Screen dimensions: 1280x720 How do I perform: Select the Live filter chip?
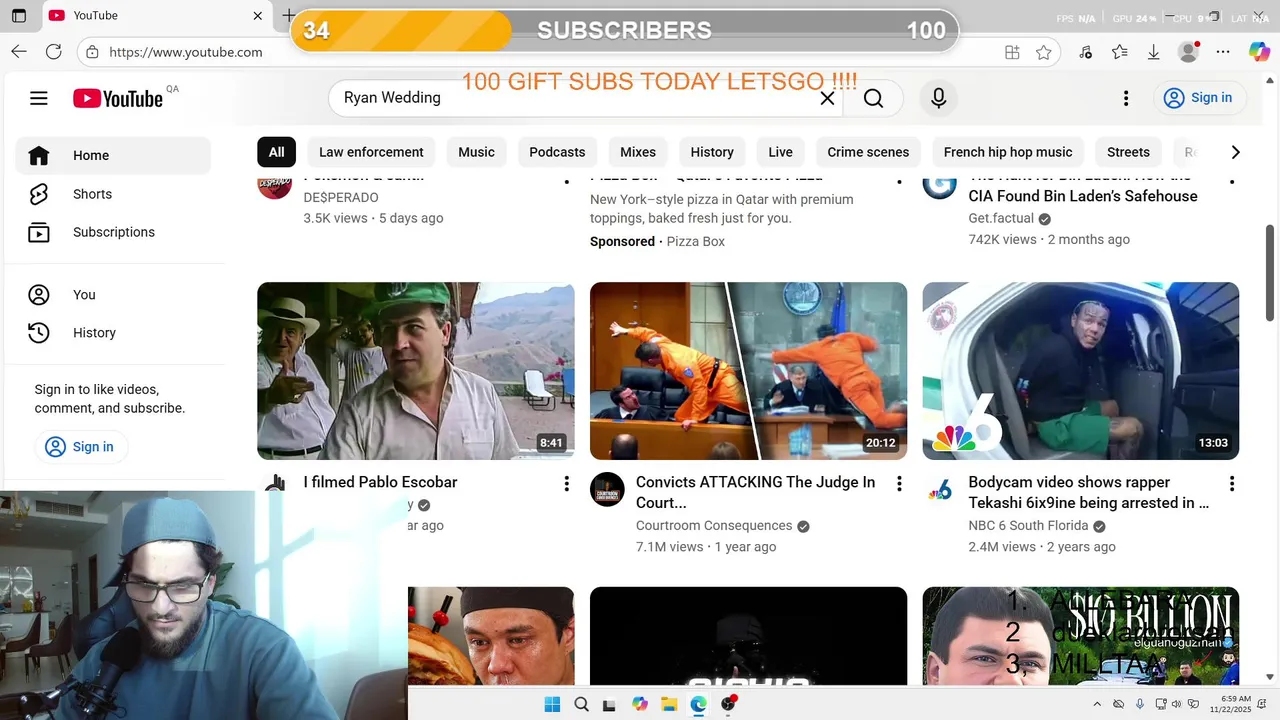pos(780,152)
